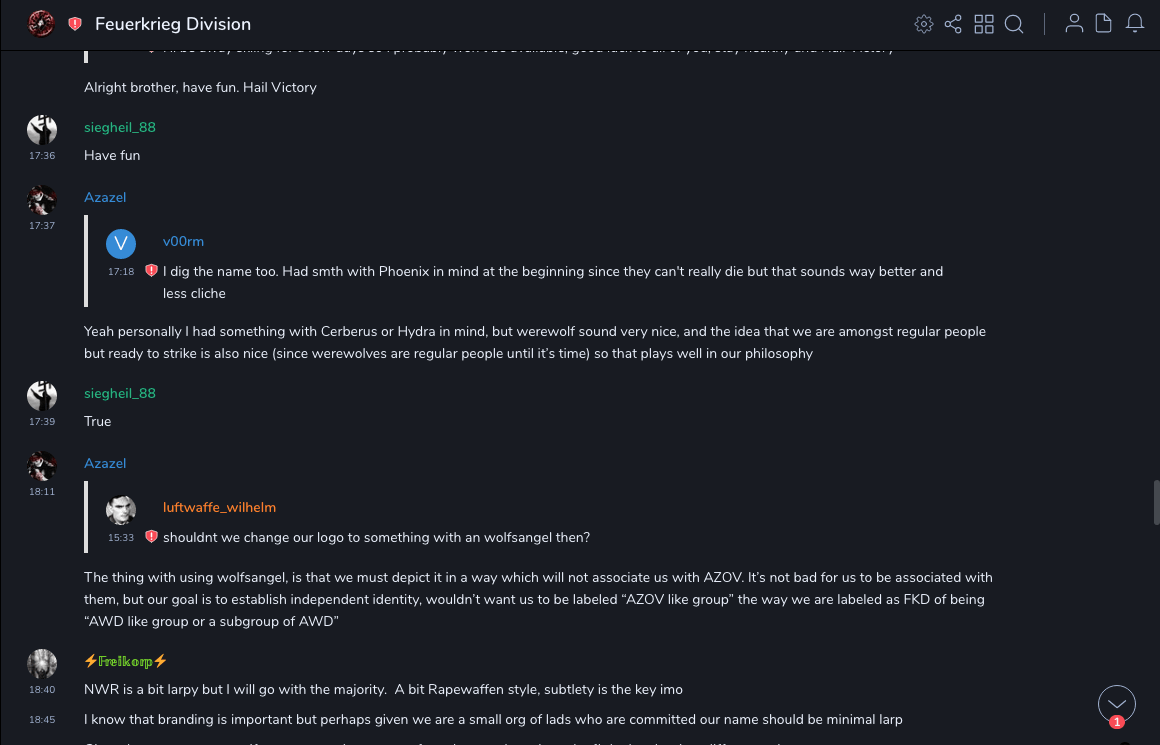Click the red shield beside 15:33 quote

151,537
